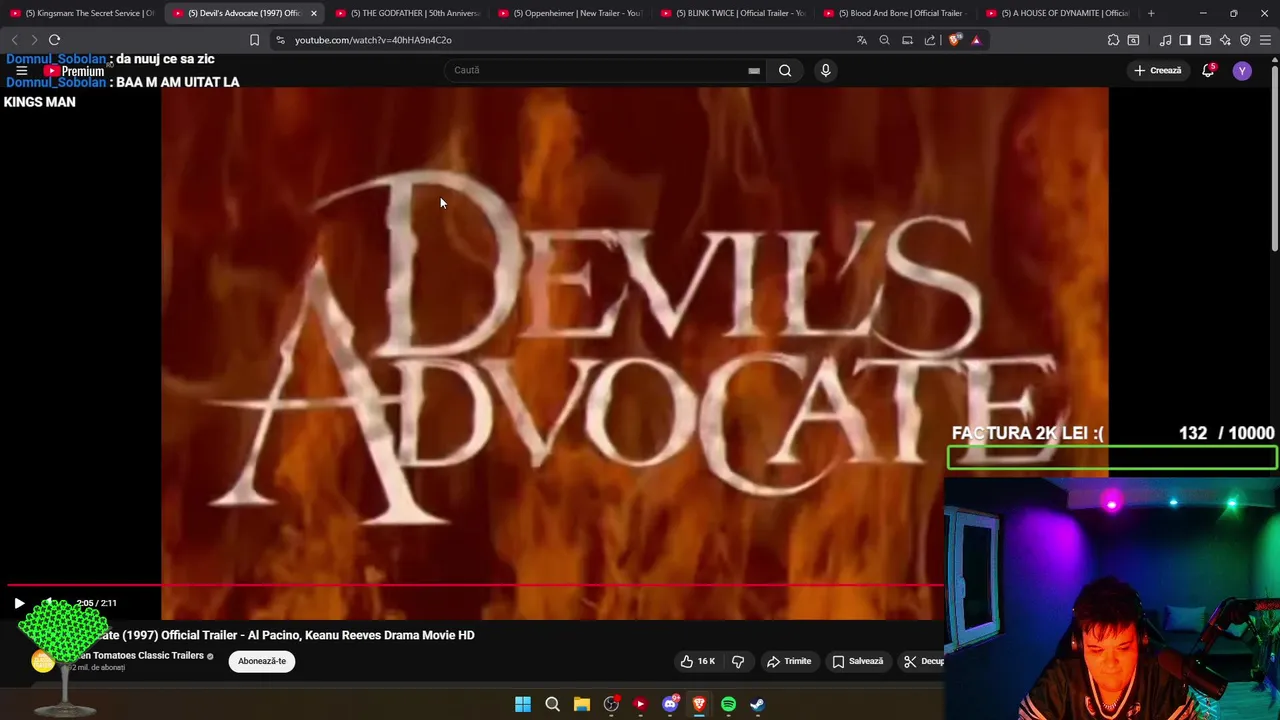The height and width of the screenshot is (720, 1280).
Task: Open Windows taskbar search
Action: pyautogui.click(x=552, y=704)
